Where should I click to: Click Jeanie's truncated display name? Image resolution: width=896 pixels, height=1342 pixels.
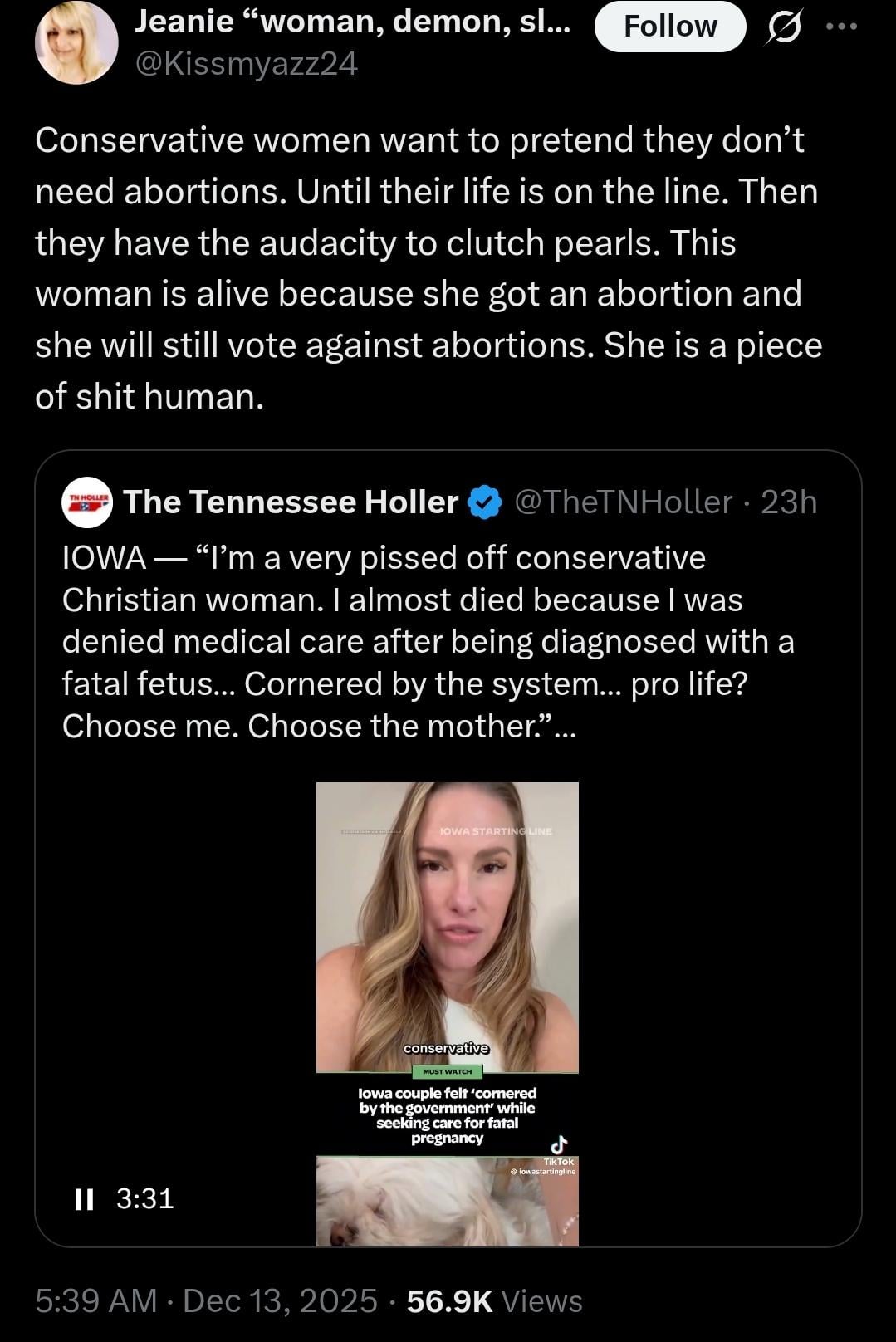(x=352, y=22)
